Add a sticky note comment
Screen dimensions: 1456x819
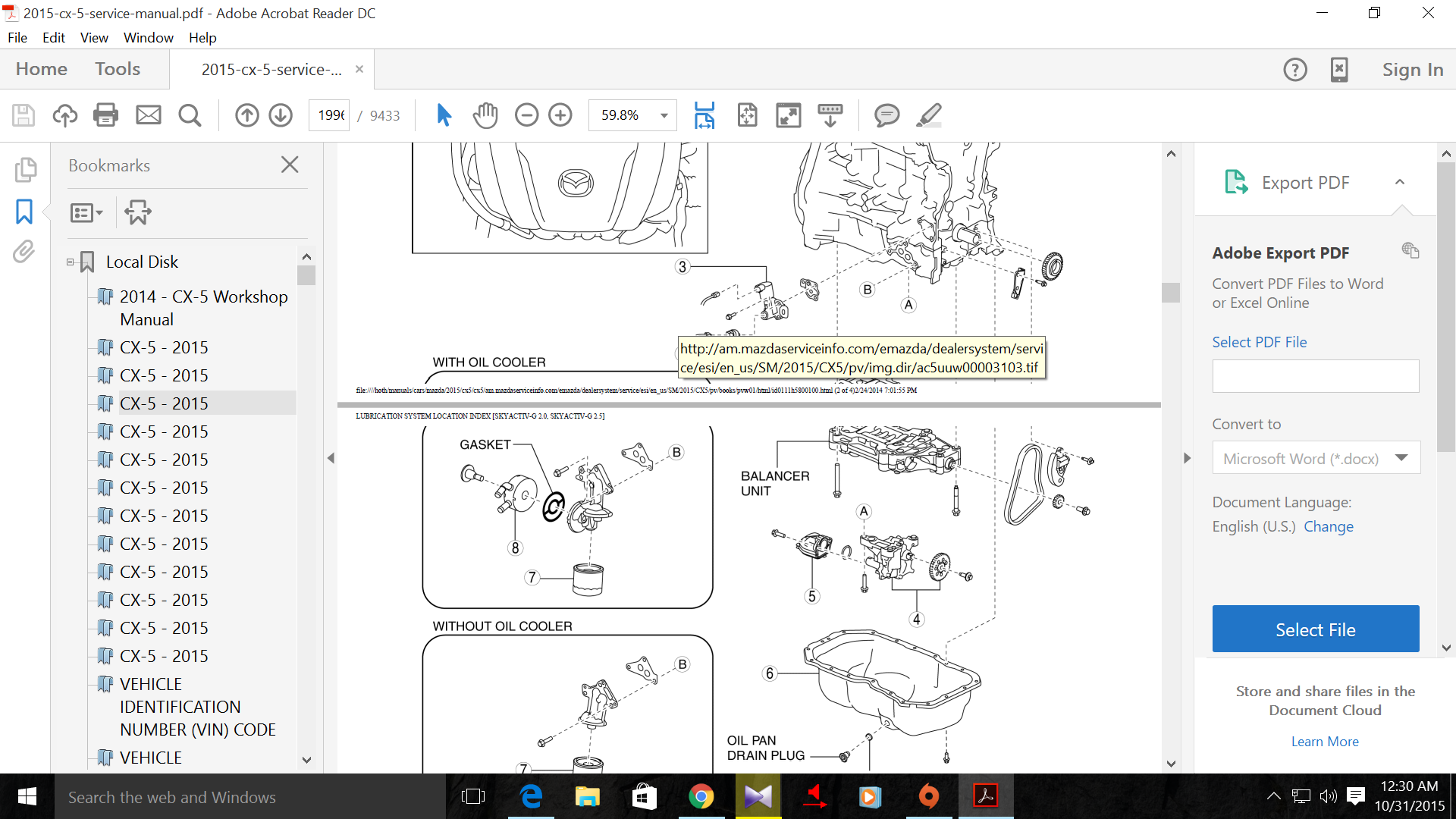coord(886,115)
